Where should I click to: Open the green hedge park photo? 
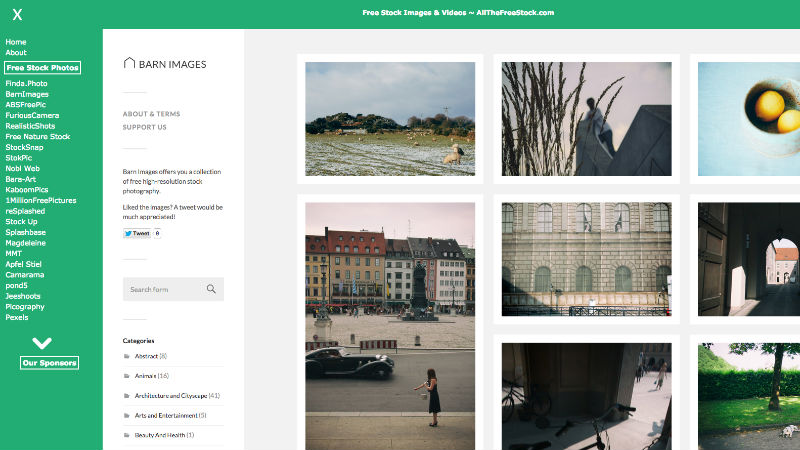[x=748, y=396]
